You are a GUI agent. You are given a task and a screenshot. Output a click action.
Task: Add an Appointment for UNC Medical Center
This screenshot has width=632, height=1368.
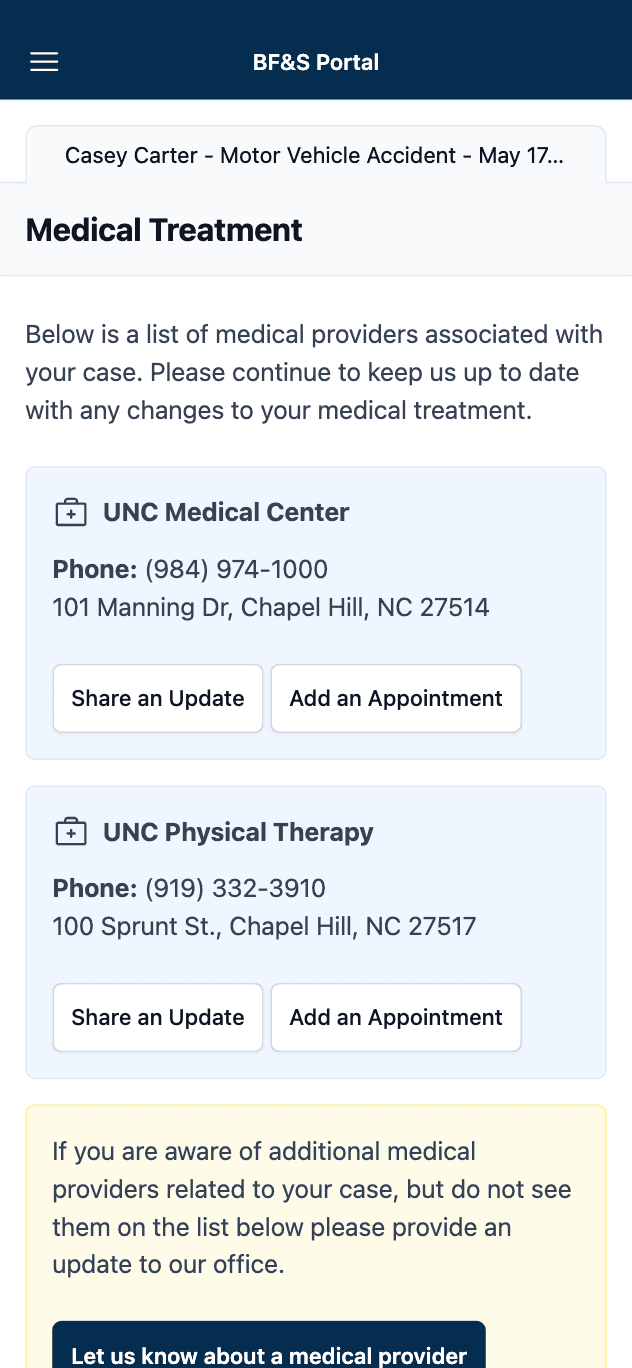click(x=396, y=698)
